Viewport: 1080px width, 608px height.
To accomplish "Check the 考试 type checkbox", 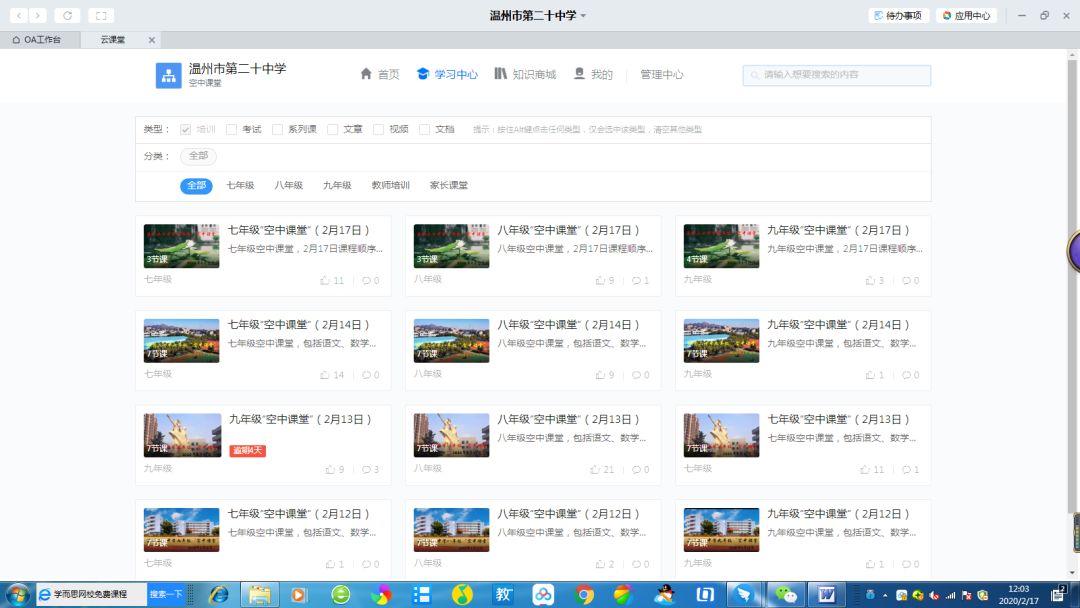I will click(232, 129).
